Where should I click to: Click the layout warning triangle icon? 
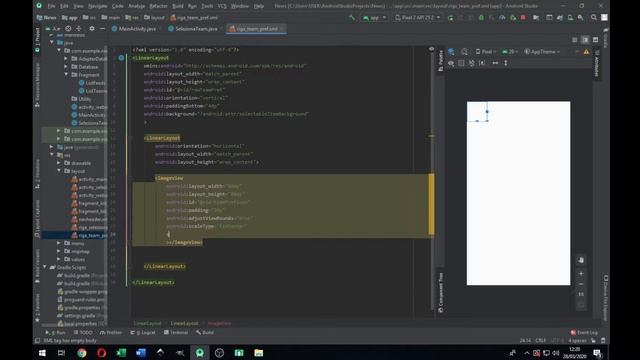pos(587,52)
